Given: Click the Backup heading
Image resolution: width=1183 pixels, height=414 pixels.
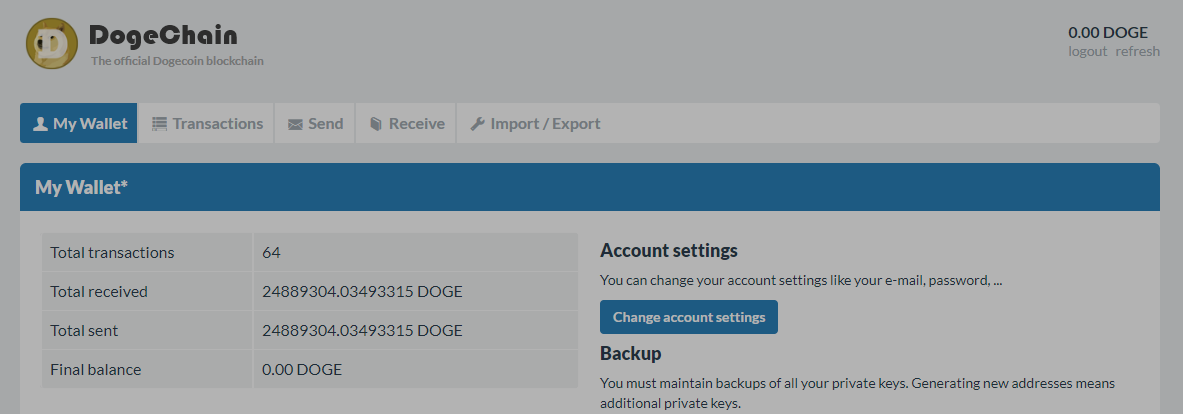Looking at the screenshot, I should click(631, 353).
